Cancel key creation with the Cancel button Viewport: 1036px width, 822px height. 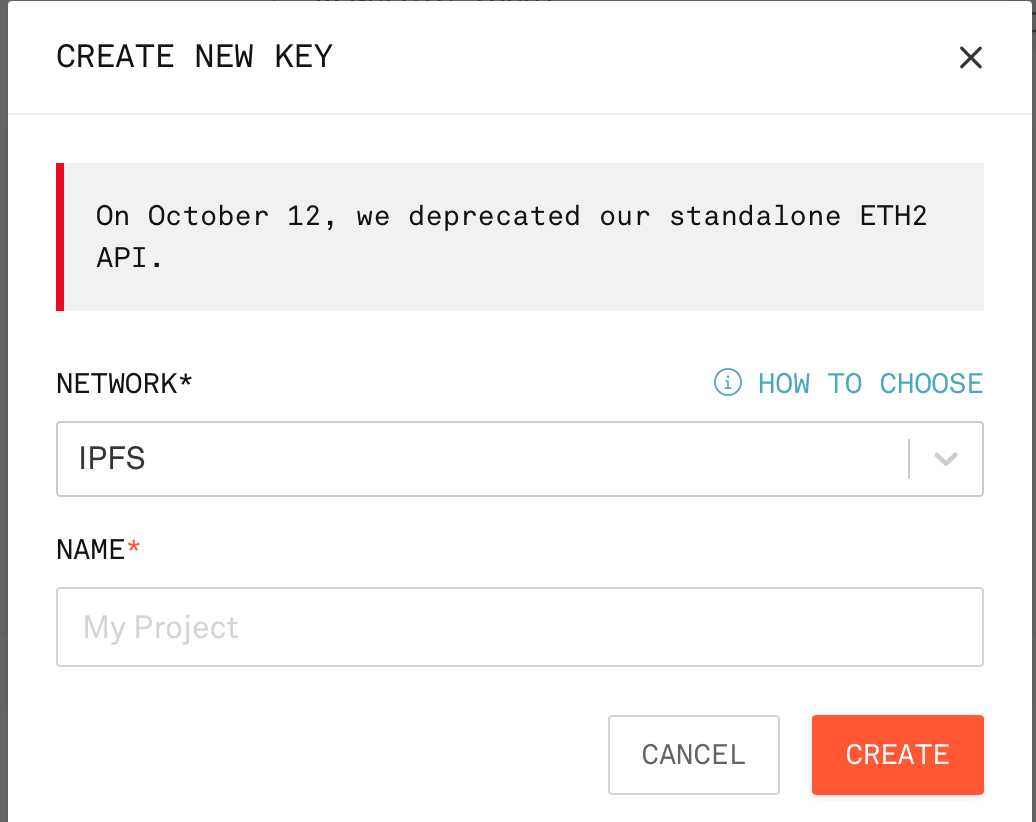(694, 755)
